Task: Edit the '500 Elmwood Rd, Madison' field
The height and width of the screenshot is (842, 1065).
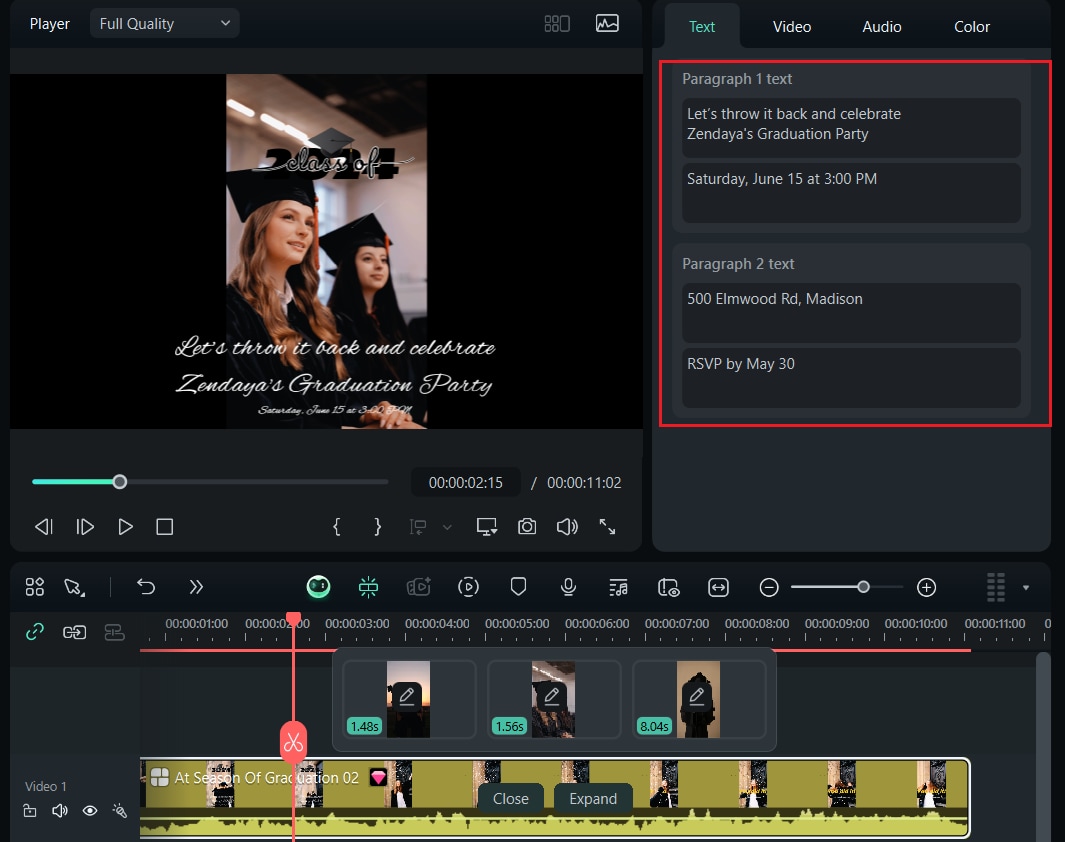Action: click(851, 312)
